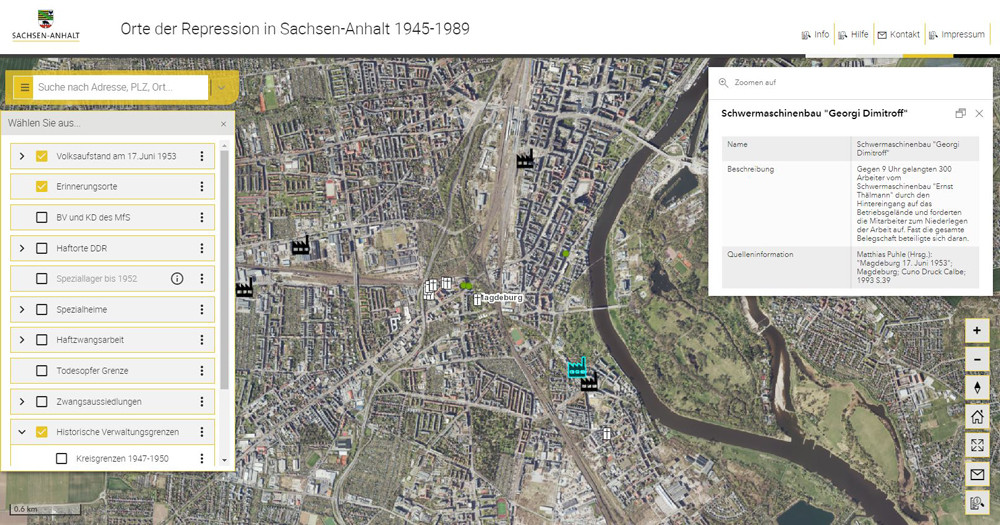Click the envelope icon in map toolbar
This screenshot has height=525, width=1000.
point(978,475)
